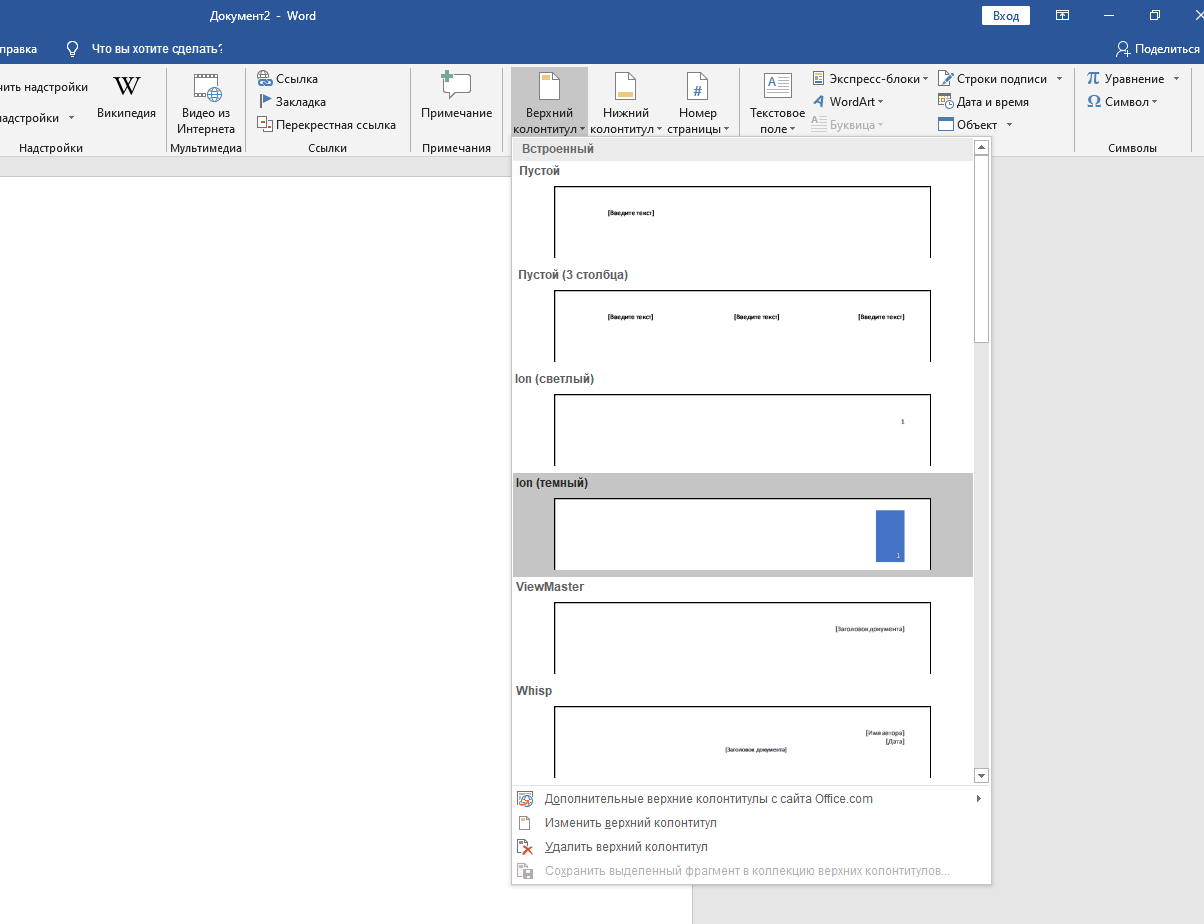
Task: Select the ViewMaster header template
Action: pyautogui.click(x=742, y=628)
